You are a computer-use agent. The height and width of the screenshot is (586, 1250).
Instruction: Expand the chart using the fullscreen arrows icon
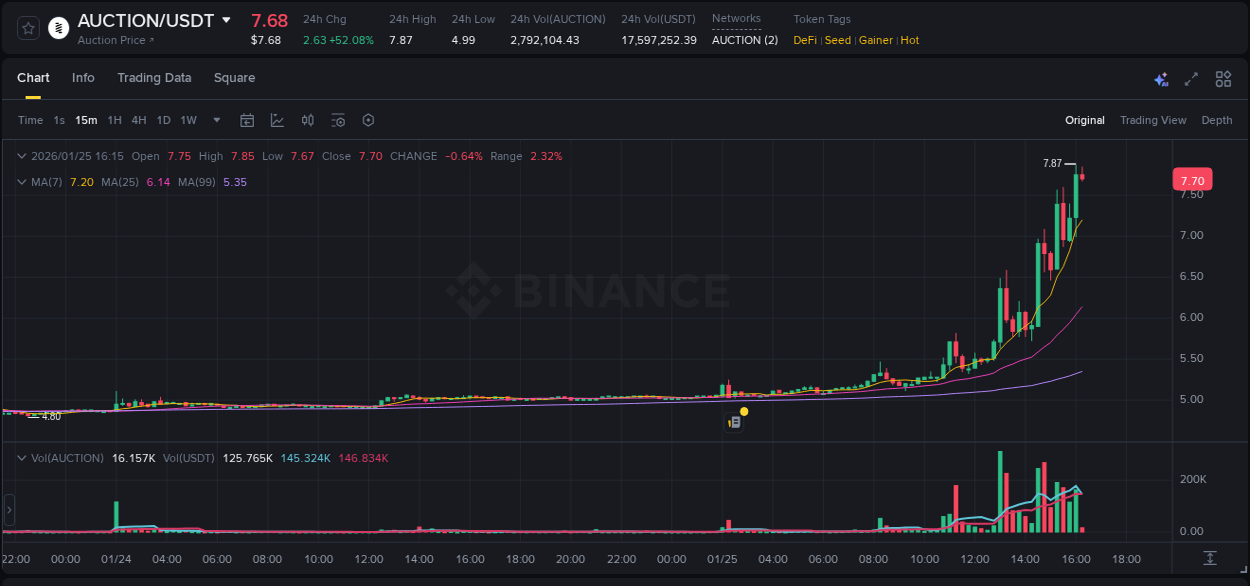click(1191, 78)
